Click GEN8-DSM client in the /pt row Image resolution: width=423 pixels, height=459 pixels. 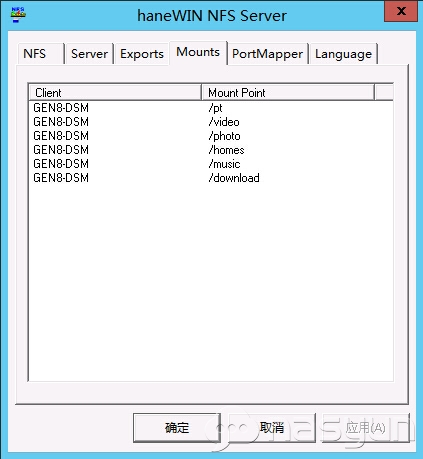61,108
